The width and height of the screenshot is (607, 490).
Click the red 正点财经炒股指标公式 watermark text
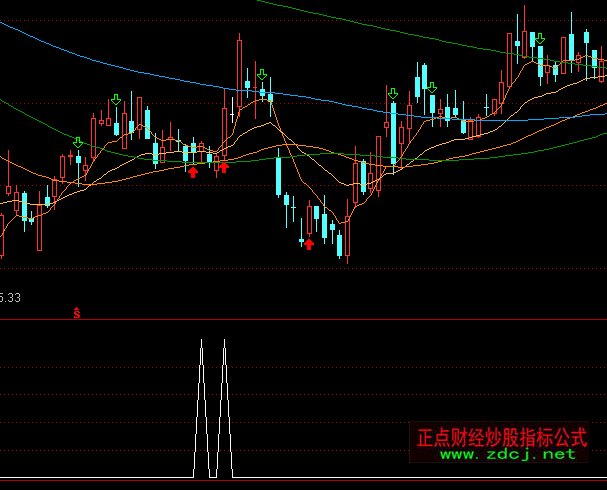(502, 437)
